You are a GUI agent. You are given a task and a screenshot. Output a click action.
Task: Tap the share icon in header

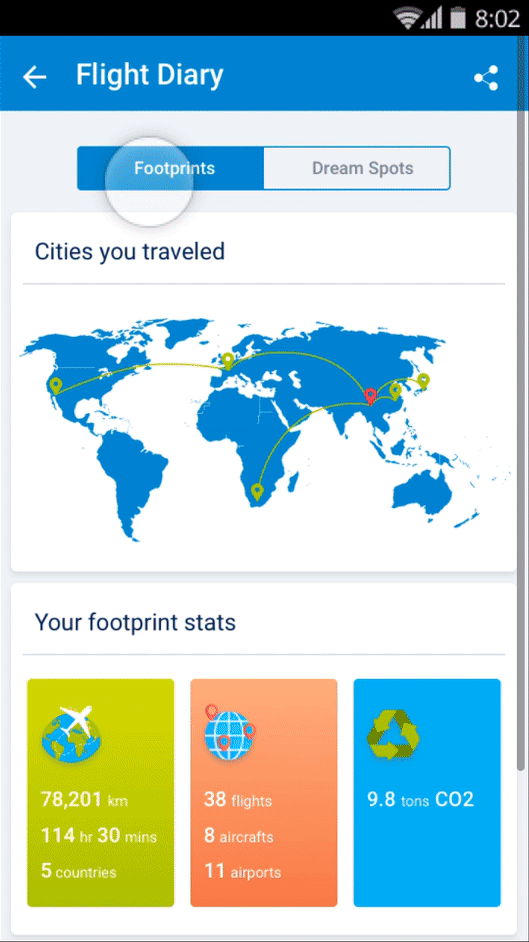(486, 78)
